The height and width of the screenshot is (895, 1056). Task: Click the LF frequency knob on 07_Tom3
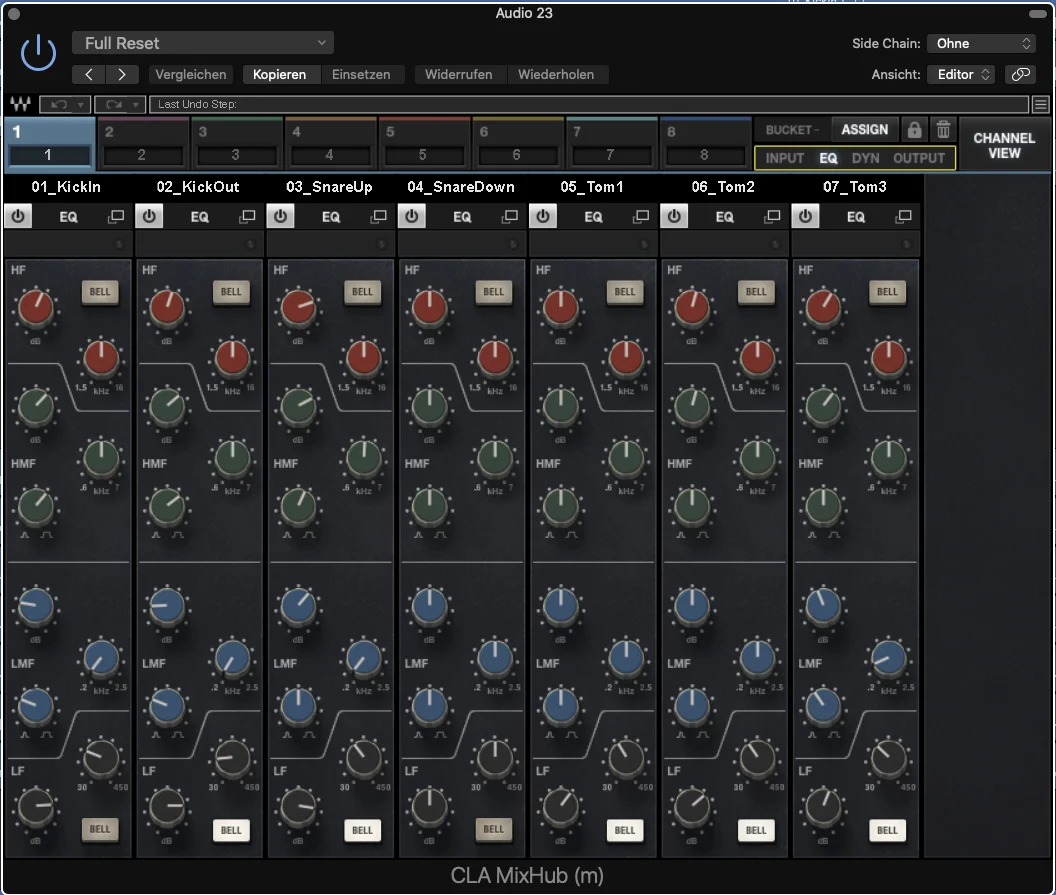pyautogui.click(x=888, y=759)
